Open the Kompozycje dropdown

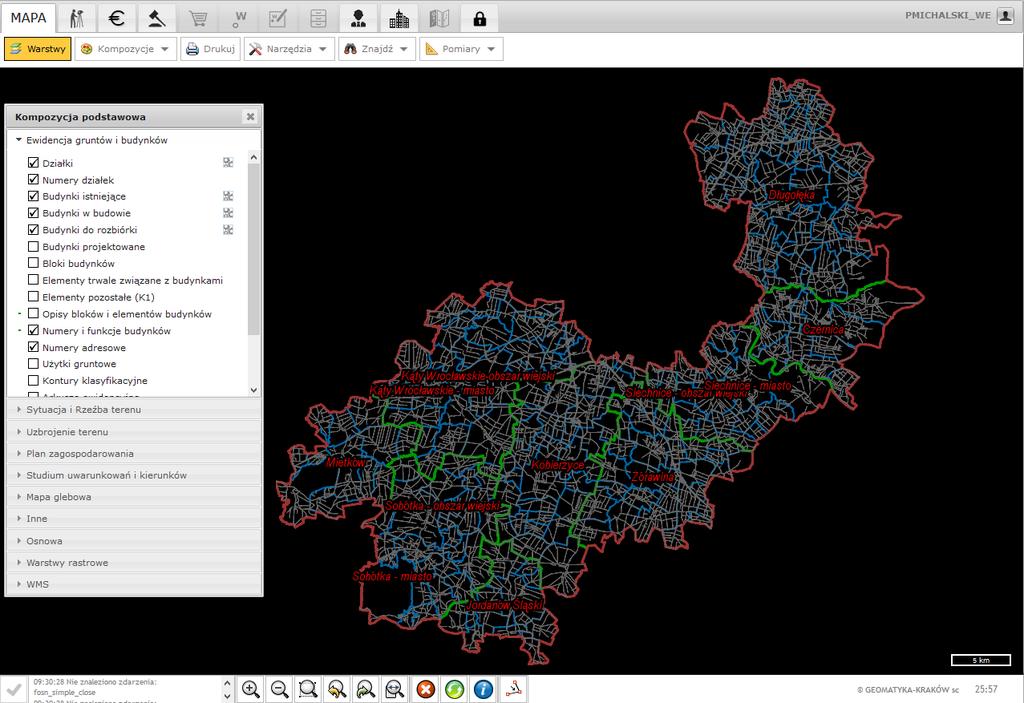pos(125,49)
